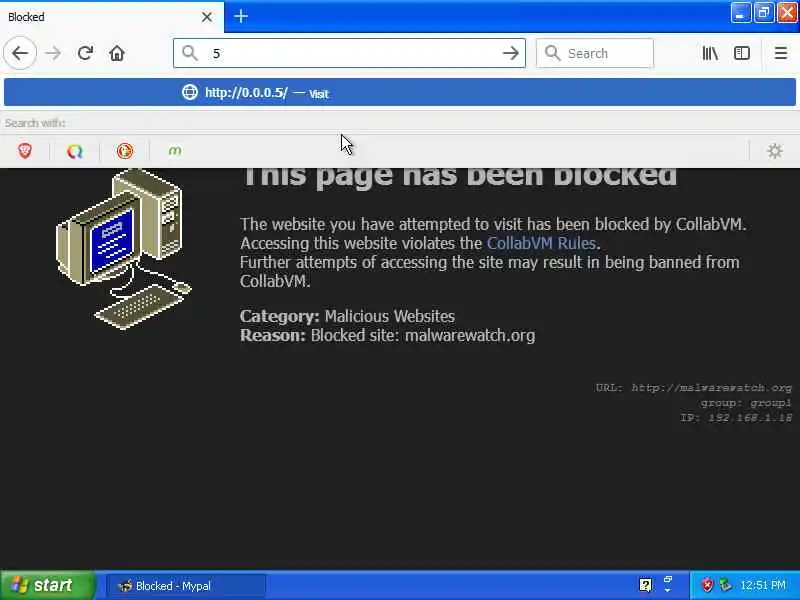Click 'Malicious Websites' category text
The width and height of the screenshot is (800, 600).
pyautogui.click(x=390, y=316)
